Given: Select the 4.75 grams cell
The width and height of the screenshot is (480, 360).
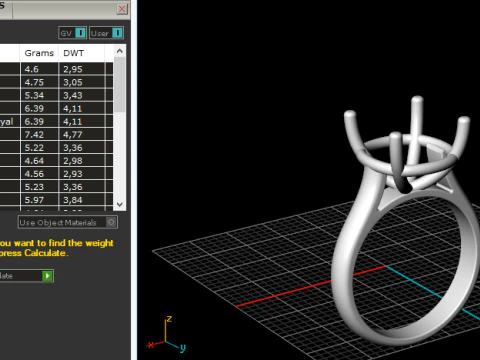Looking at the screenshot, I should coord(39,82).
